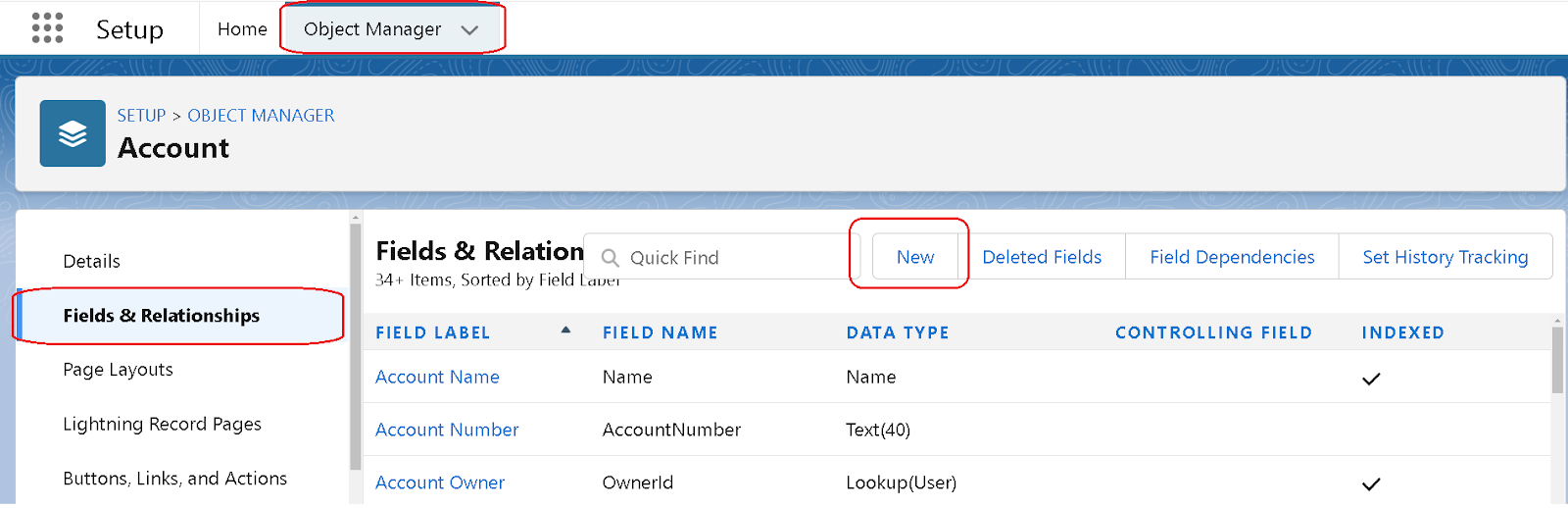
Task: Click sort arrow beside Field Label
Action: pos(565,330)
